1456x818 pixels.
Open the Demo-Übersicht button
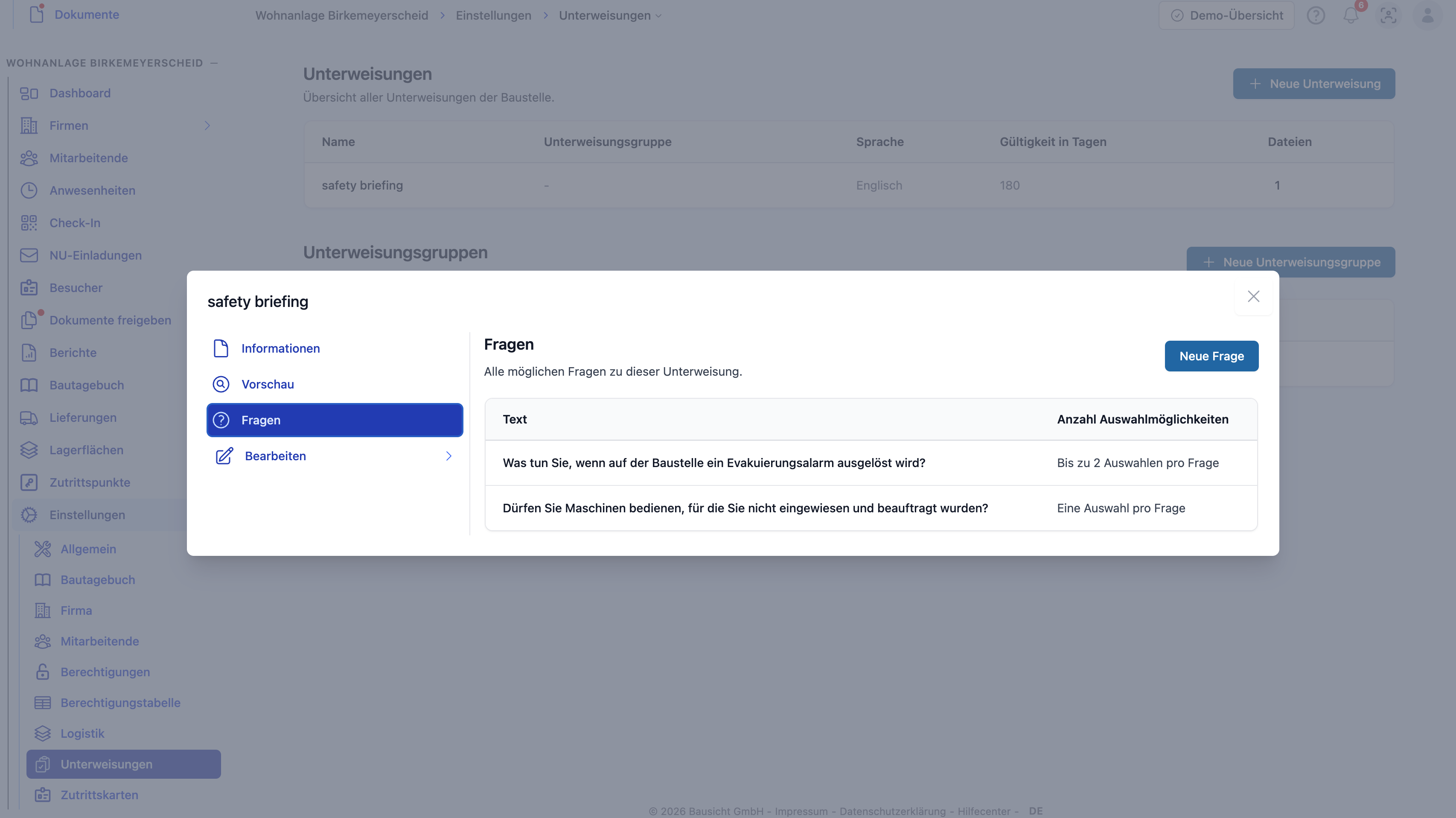click(x=1226, y=15)
